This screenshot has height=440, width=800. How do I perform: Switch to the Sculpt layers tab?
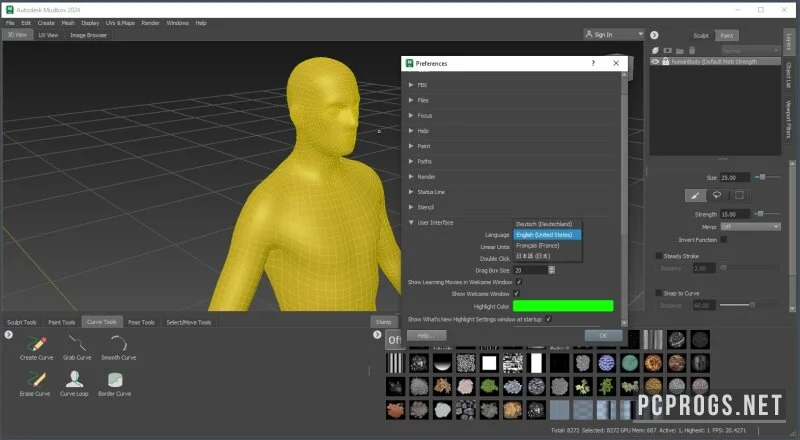point(701,35)
